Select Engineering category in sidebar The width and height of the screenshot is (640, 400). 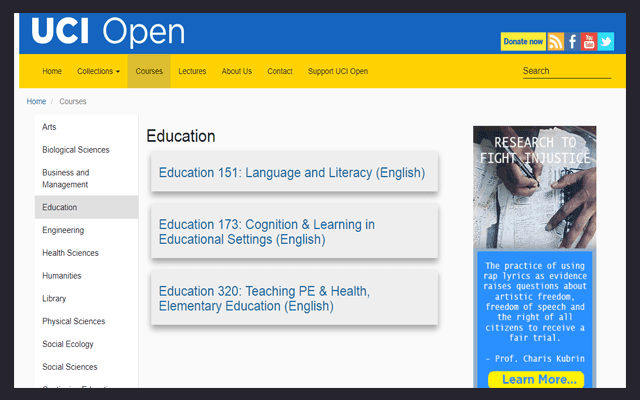[63, 230]
